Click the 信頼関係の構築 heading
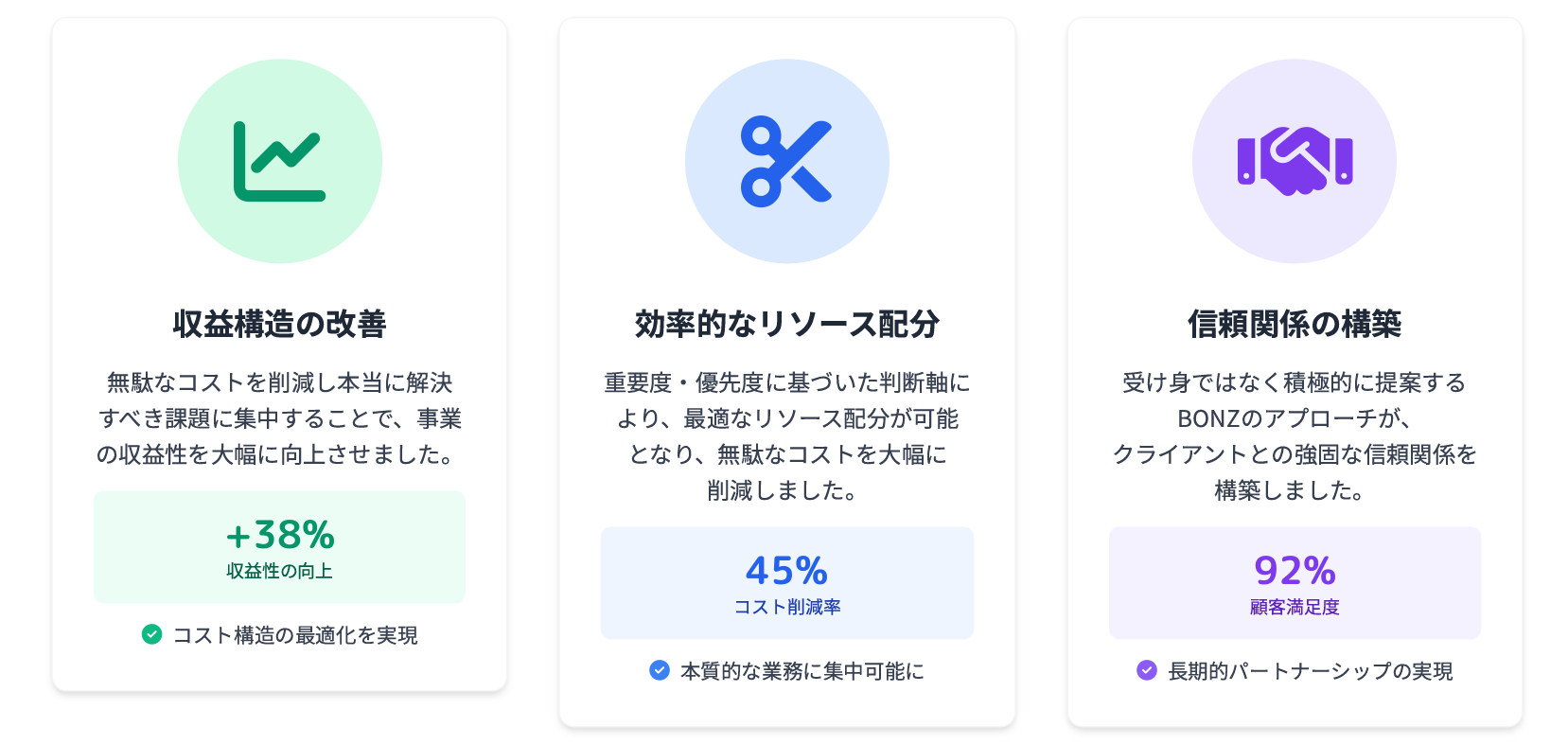This screenshot has height=745, width=1568. (1294, 324)
